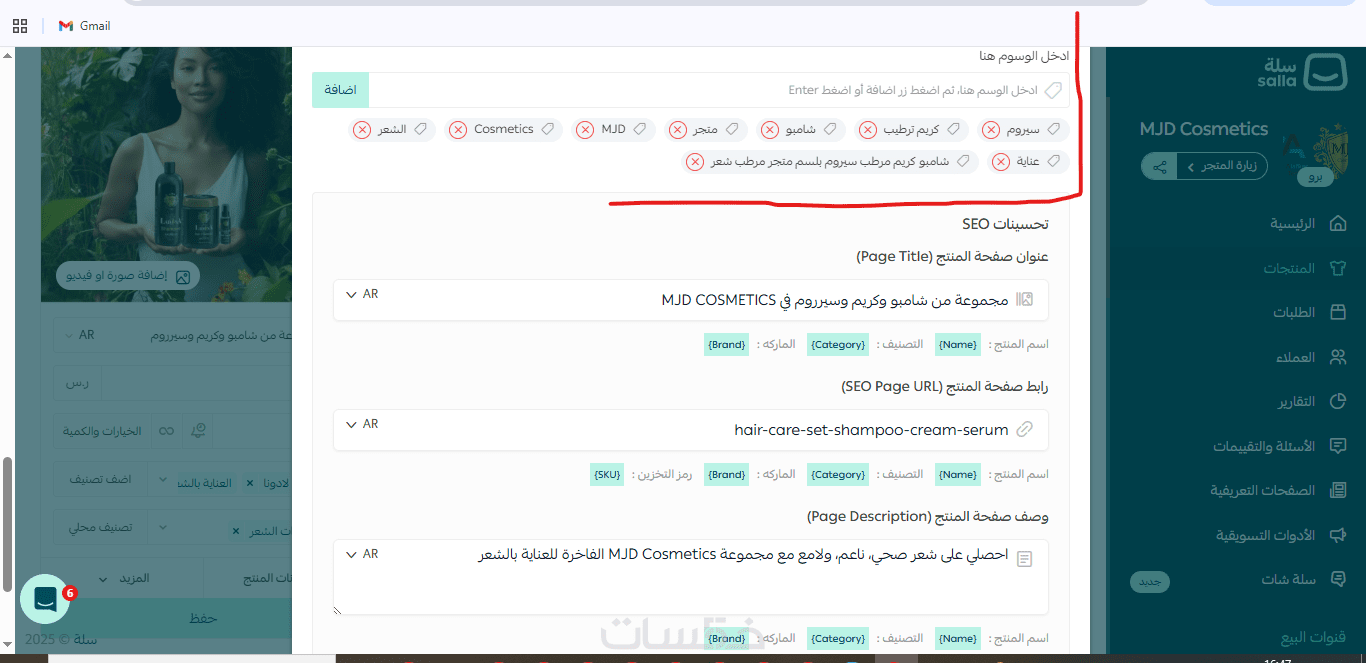Click the orders box icon الطلبات

[1338, 313]
